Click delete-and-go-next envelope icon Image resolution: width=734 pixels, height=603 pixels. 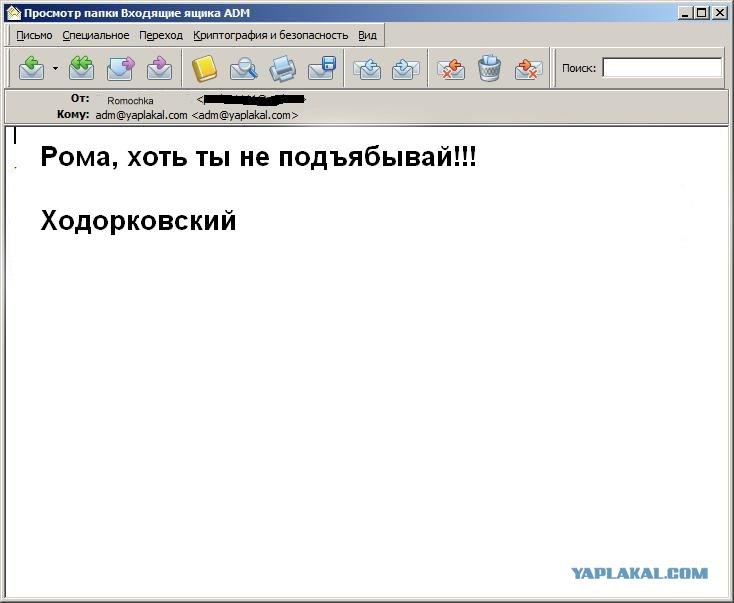click(528, 68)
